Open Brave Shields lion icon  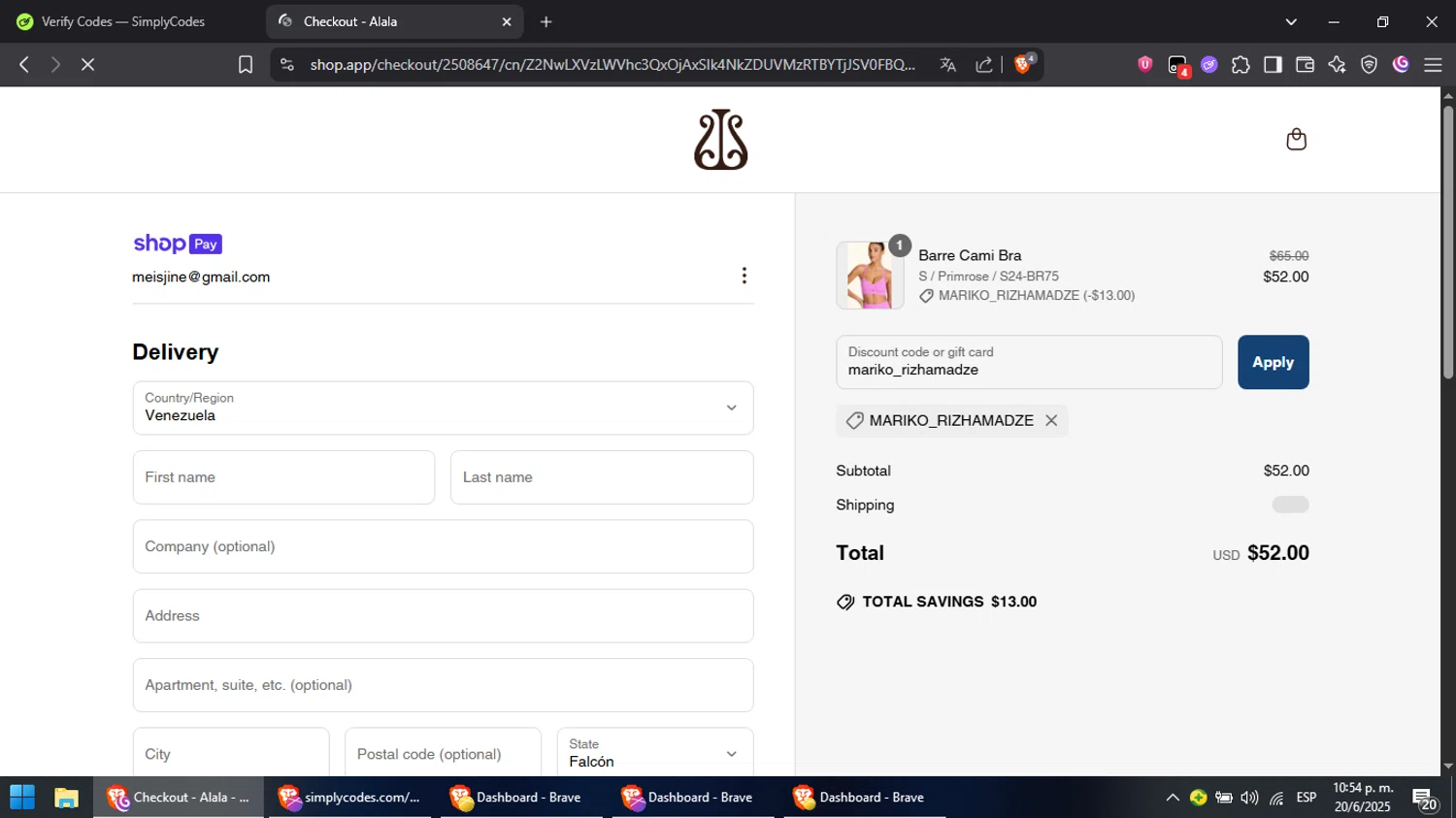click(x=1022, y=64)
